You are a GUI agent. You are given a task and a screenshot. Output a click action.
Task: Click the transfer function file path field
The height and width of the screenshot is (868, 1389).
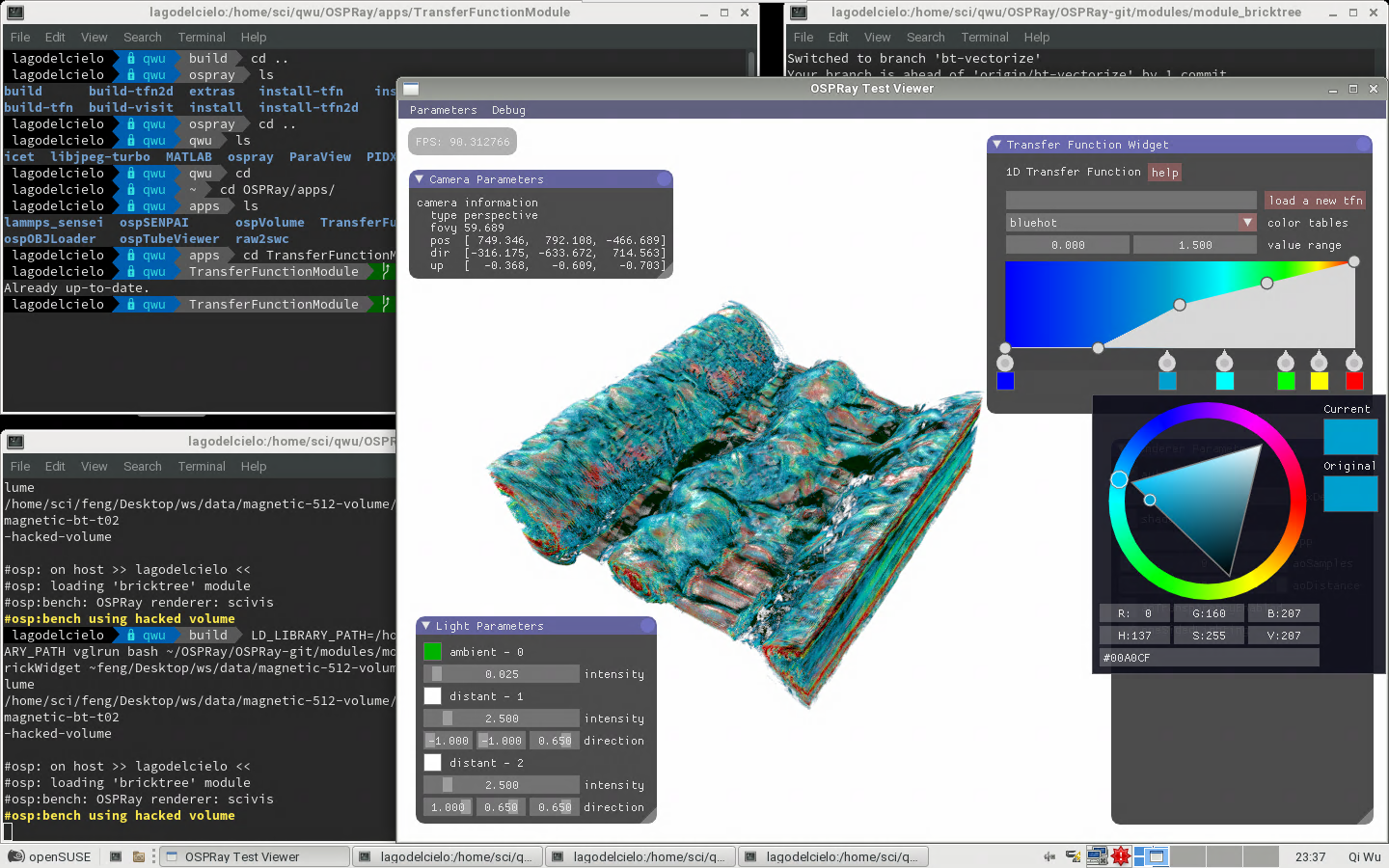(1131, 201)
